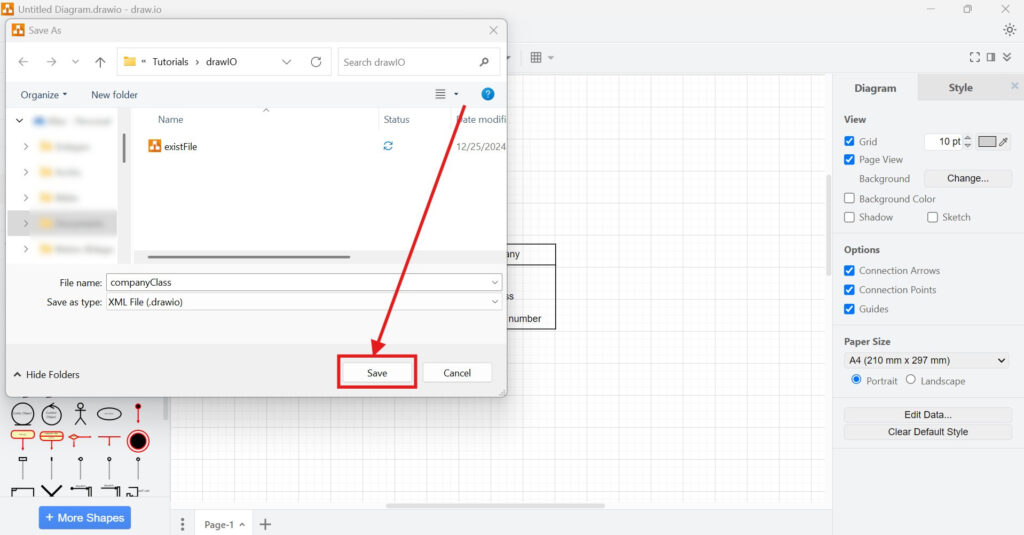The width and height of the screenshot is (1024, 535).
Task: Open the help icon in Save As dialog
Action: pos(488,94)
